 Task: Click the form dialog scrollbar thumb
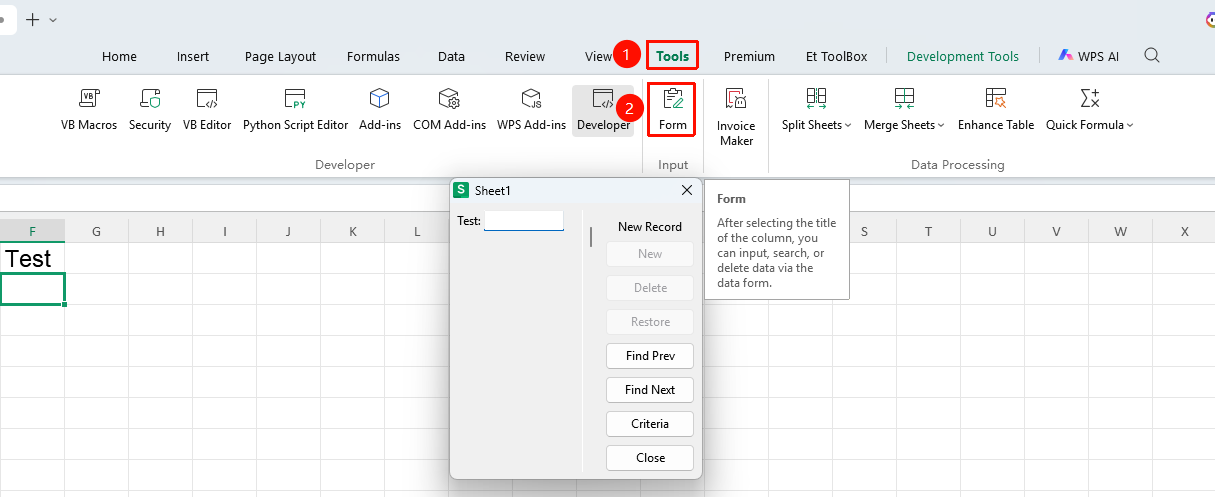(591, 237)
